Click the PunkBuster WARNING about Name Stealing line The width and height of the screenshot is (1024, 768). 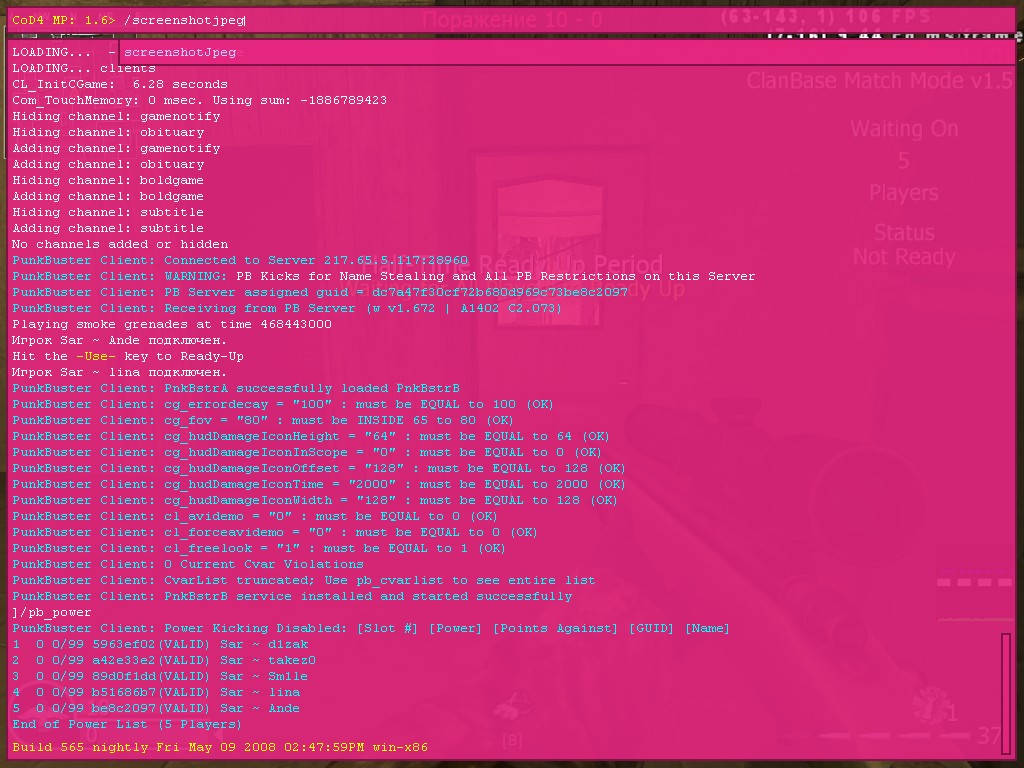tap(383, 276)
